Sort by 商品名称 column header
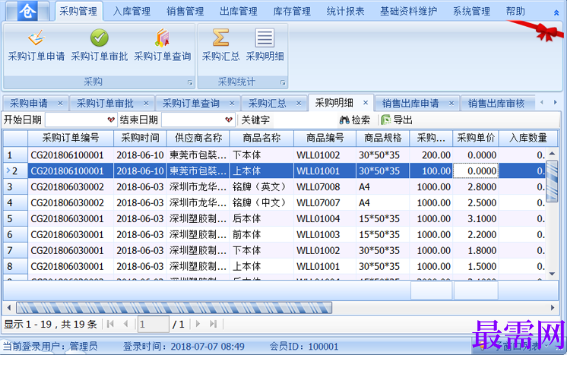Screen dimensions: 584x366 [x=261, y=138]
